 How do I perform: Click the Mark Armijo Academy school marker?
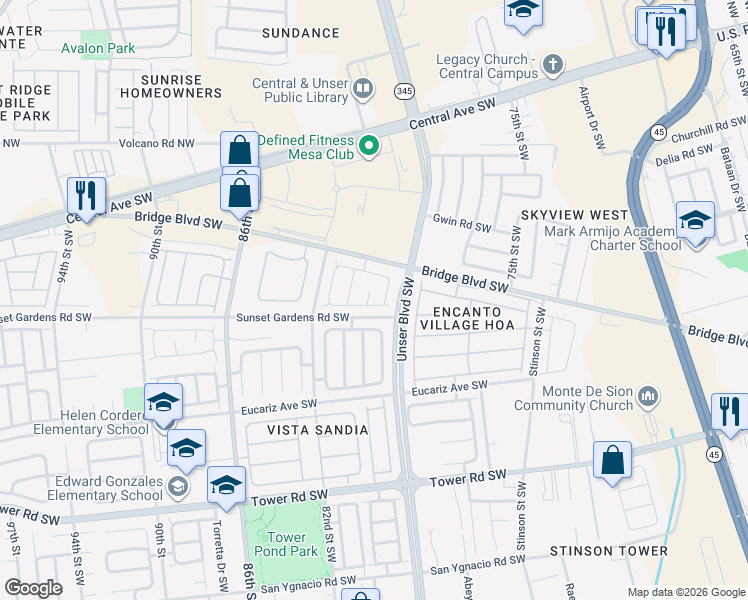(x=696, y=224)
